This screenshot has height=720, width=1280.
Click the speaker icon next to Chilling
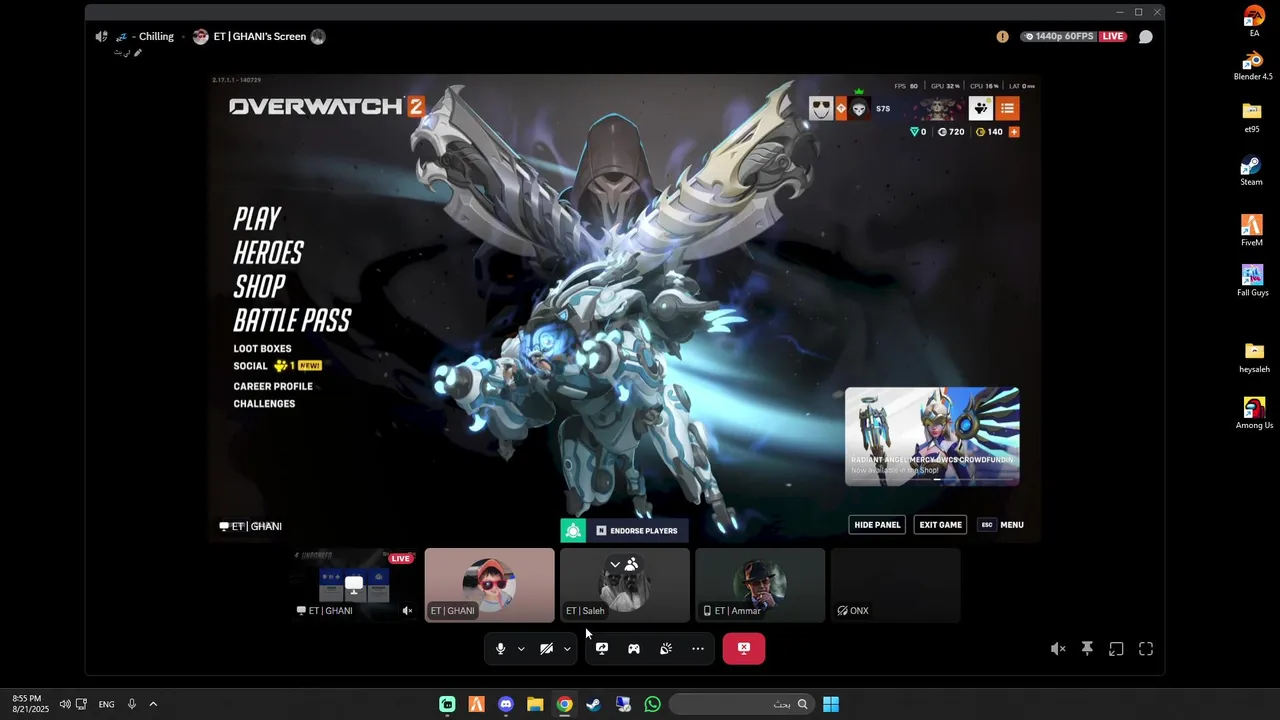[x=101, y=37]
